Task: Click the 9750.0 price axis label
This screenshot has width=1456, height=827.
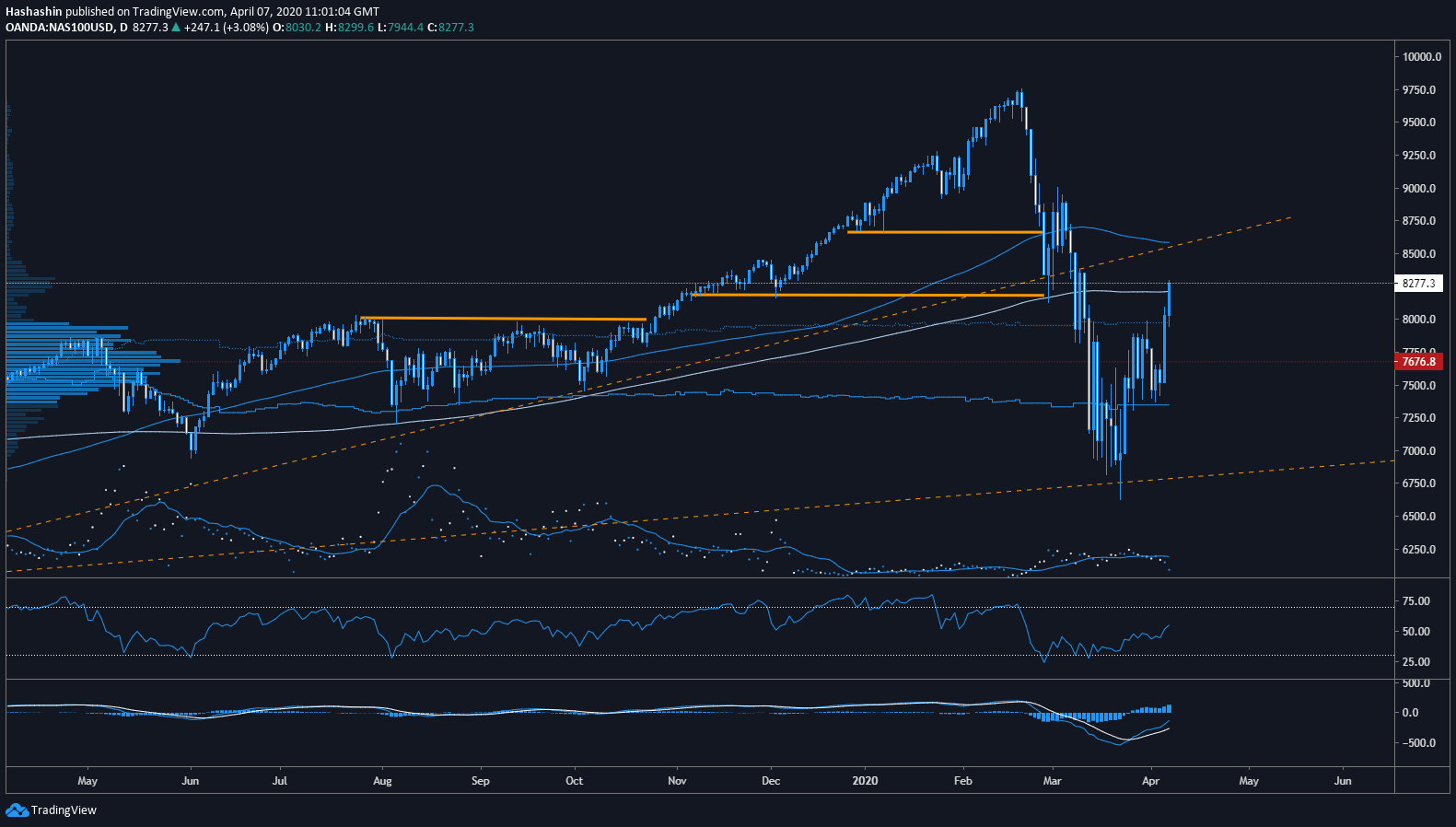Action: coord(1419,90)
